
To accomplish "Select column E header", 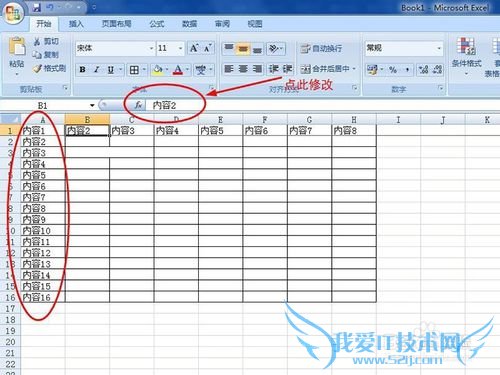I will pos(220,119).
